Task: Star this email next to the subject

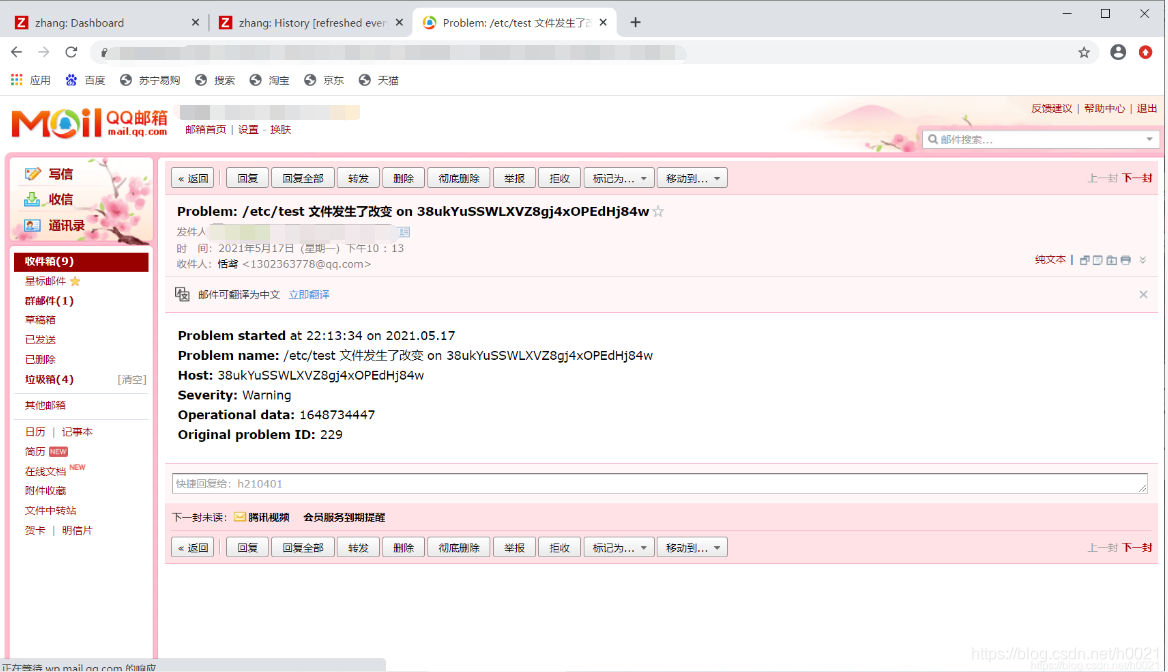Action: click(658, 212)
